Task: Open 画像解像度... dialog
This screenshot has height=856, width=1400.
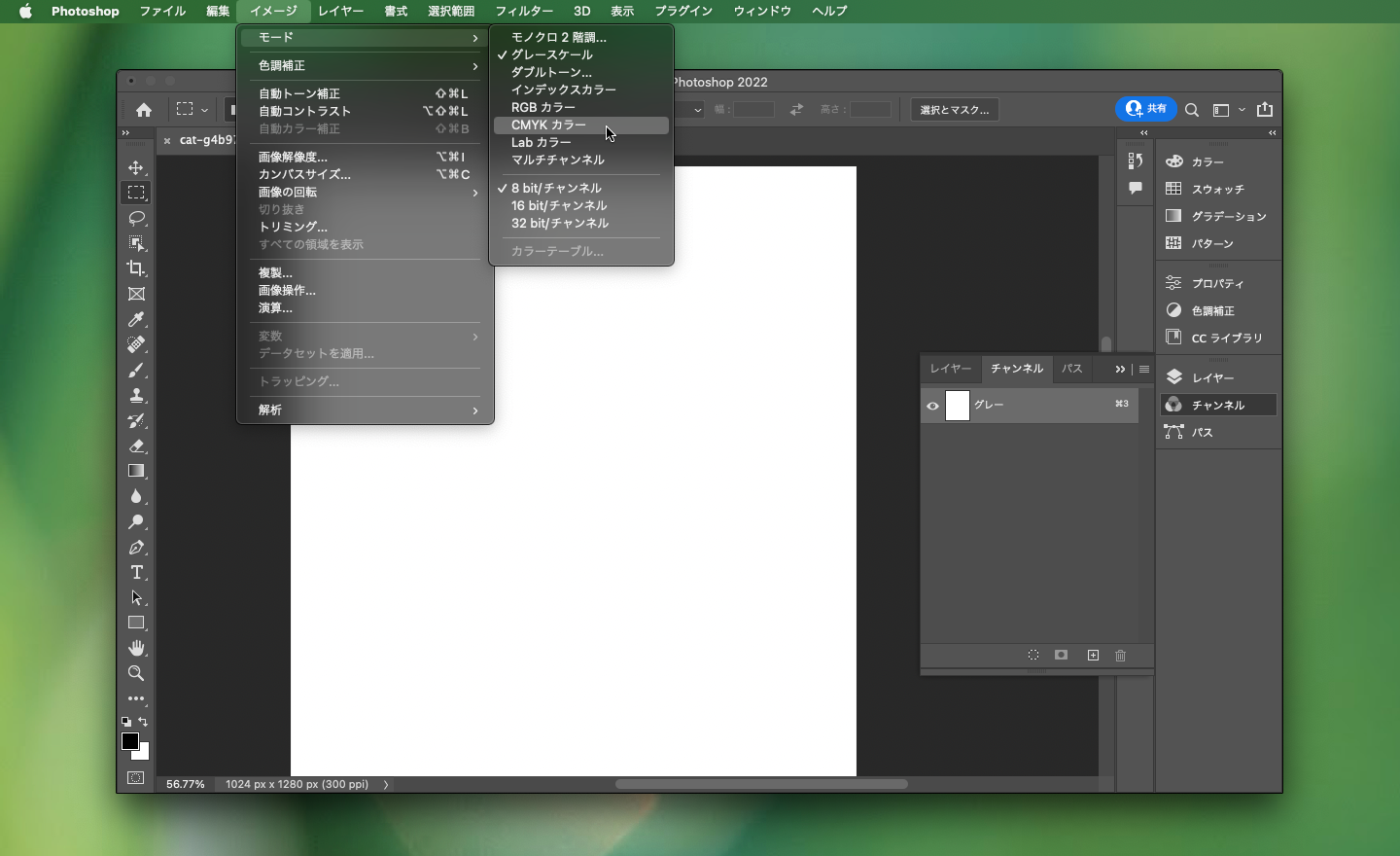Action: tap(366, 157)
